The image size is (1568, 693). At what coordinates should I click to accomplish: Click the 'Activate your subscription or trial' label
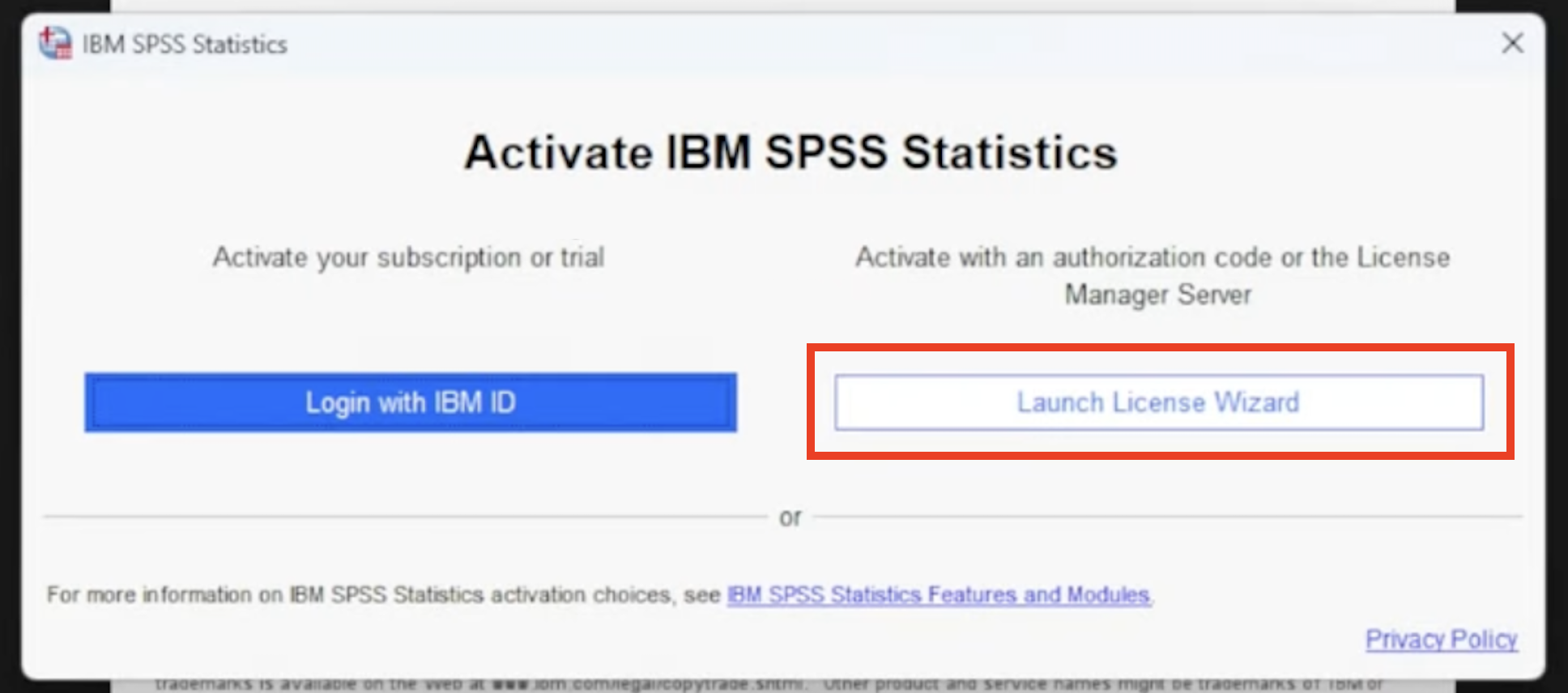coord(408,257)
